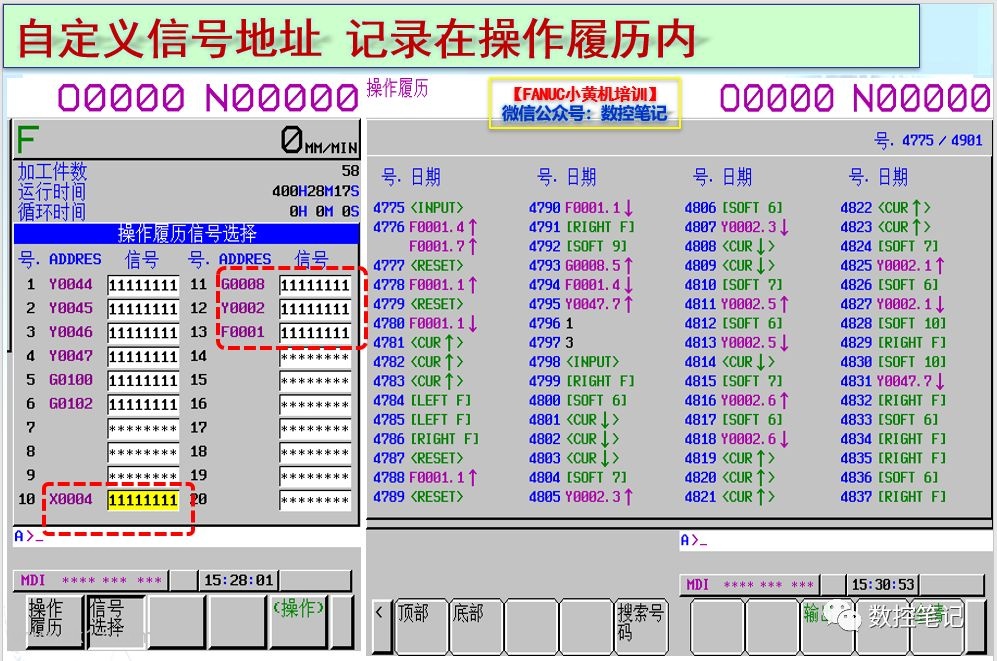
Task: Select the 信号选择 soft key
Action: click(x=116, y=622)
